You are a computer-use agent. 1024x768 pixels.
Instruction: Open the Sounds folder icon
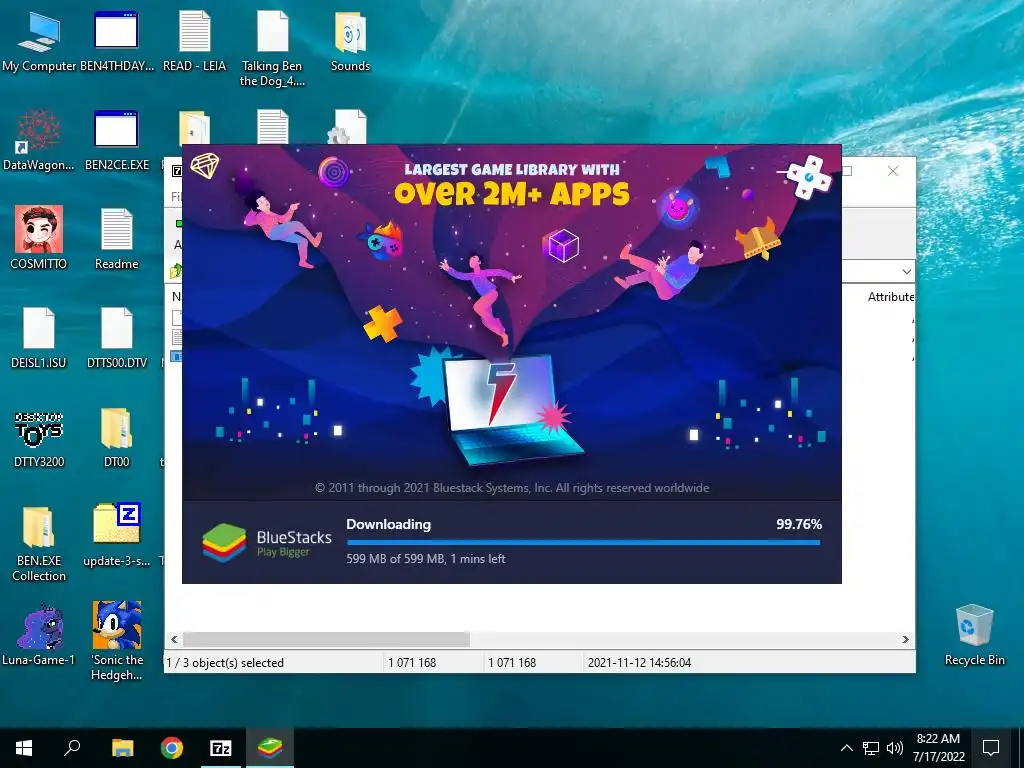350,40
